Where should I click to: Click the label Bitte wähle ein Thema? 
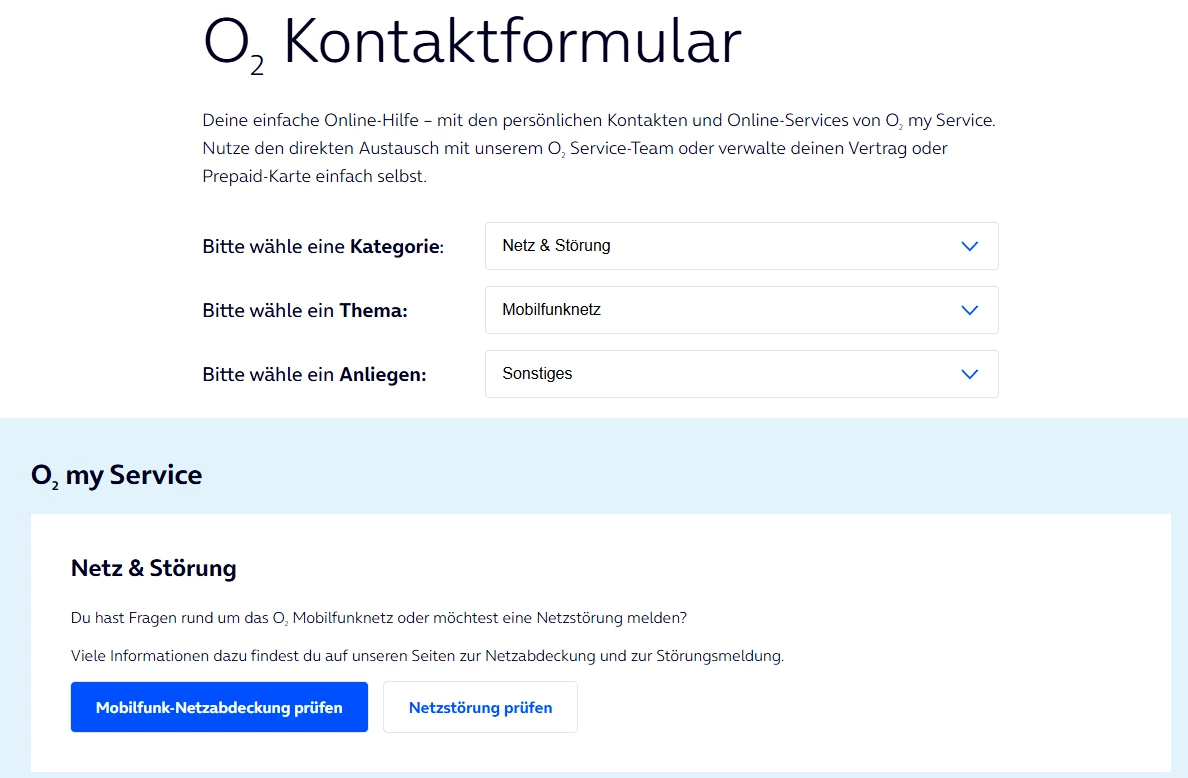tap(305, 311)
